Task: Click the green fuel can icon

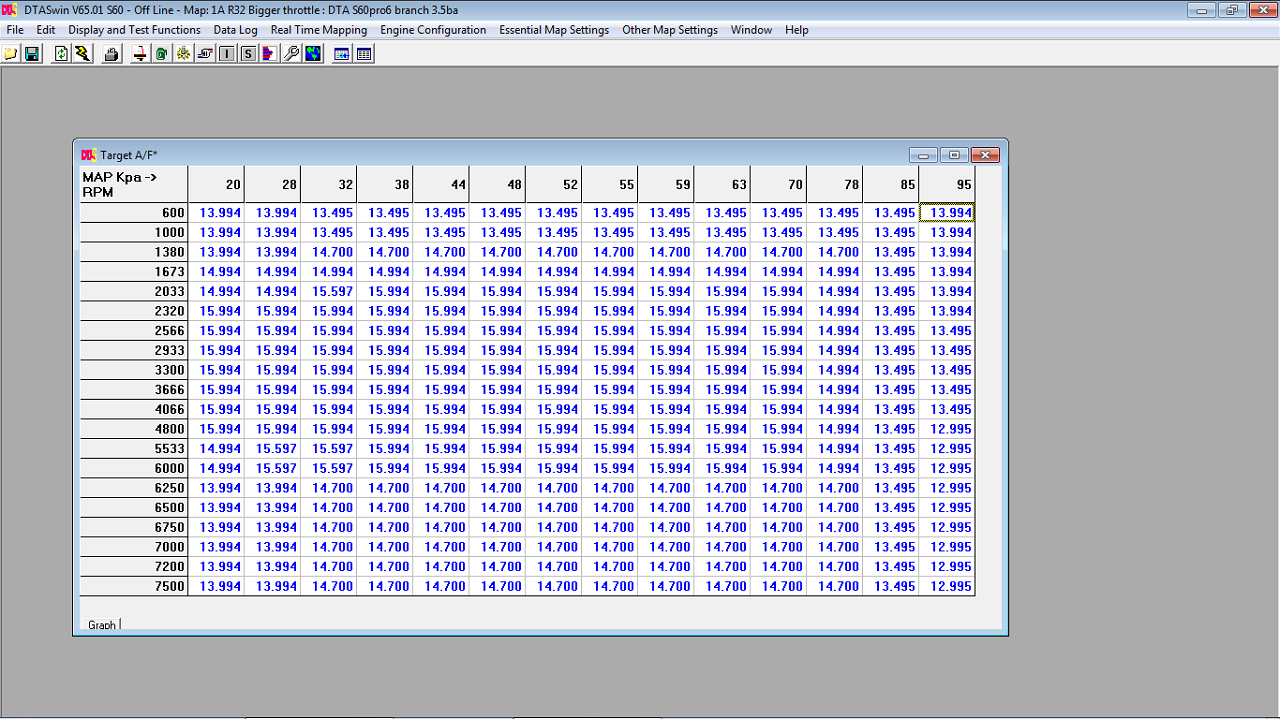Action: [161, 54]
